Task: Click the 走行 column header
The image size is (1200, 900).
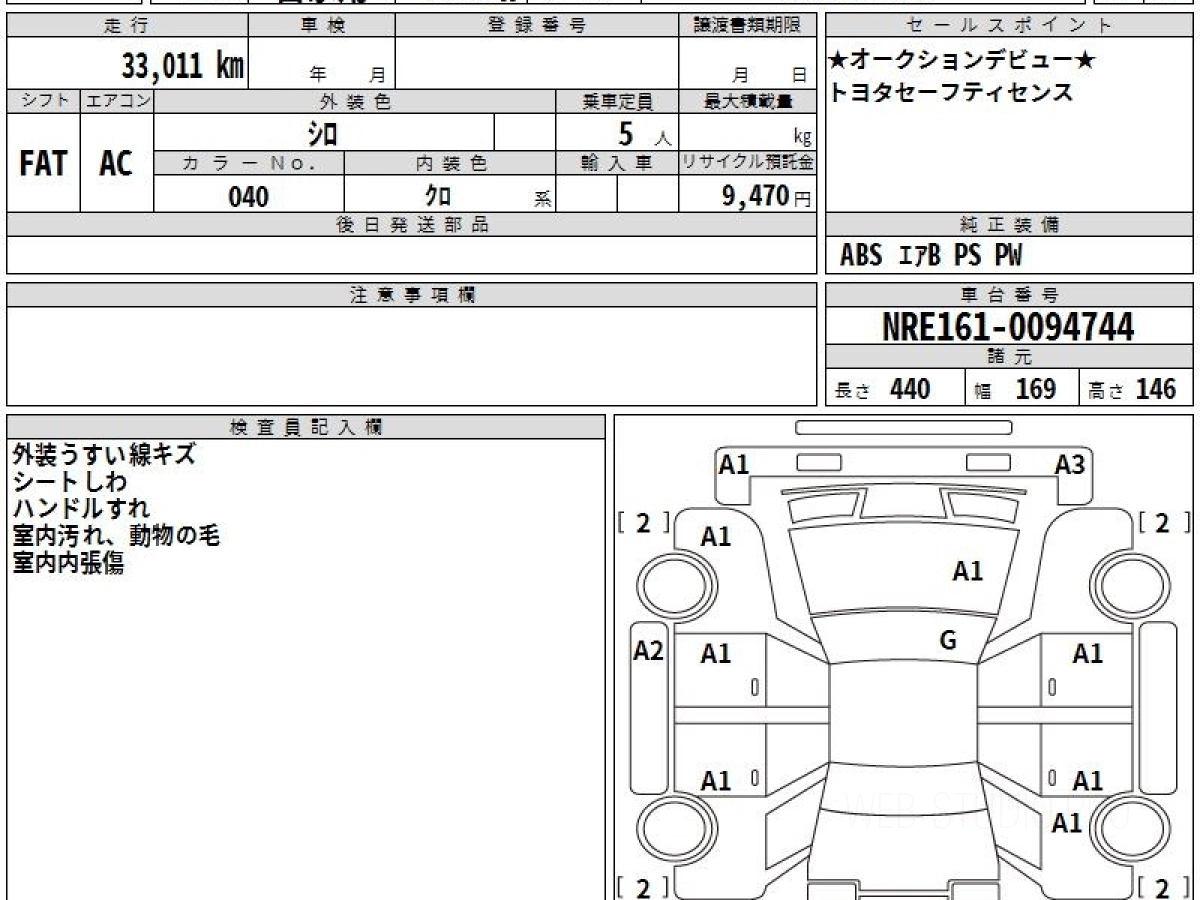Action: coord(127,26)
